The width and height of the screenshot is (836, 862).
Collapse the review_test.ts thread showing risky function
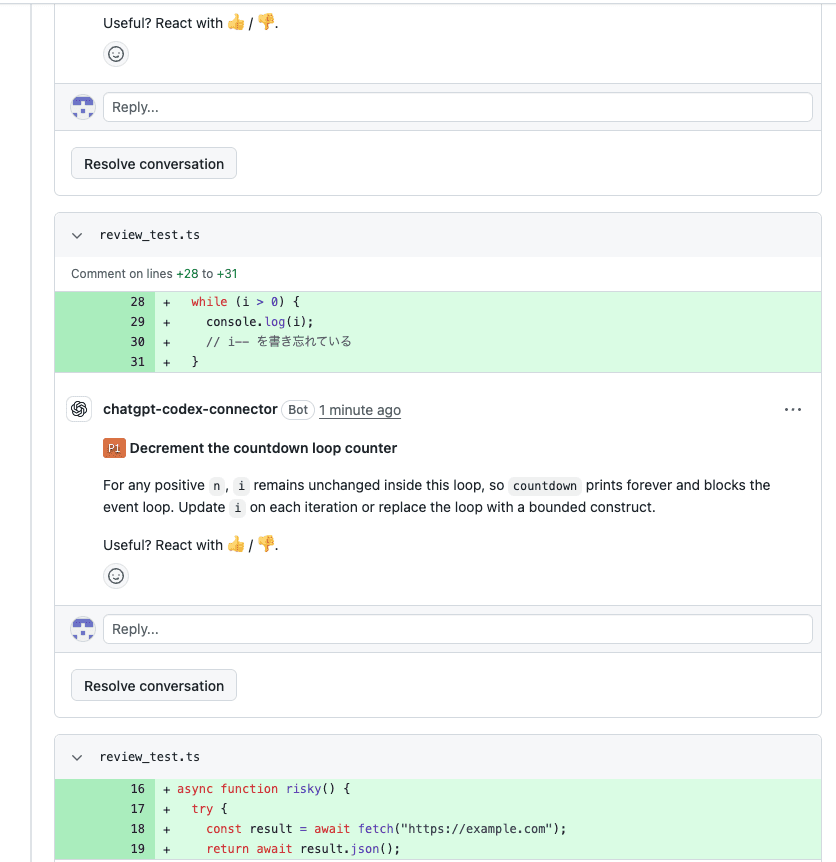(77, 758)
